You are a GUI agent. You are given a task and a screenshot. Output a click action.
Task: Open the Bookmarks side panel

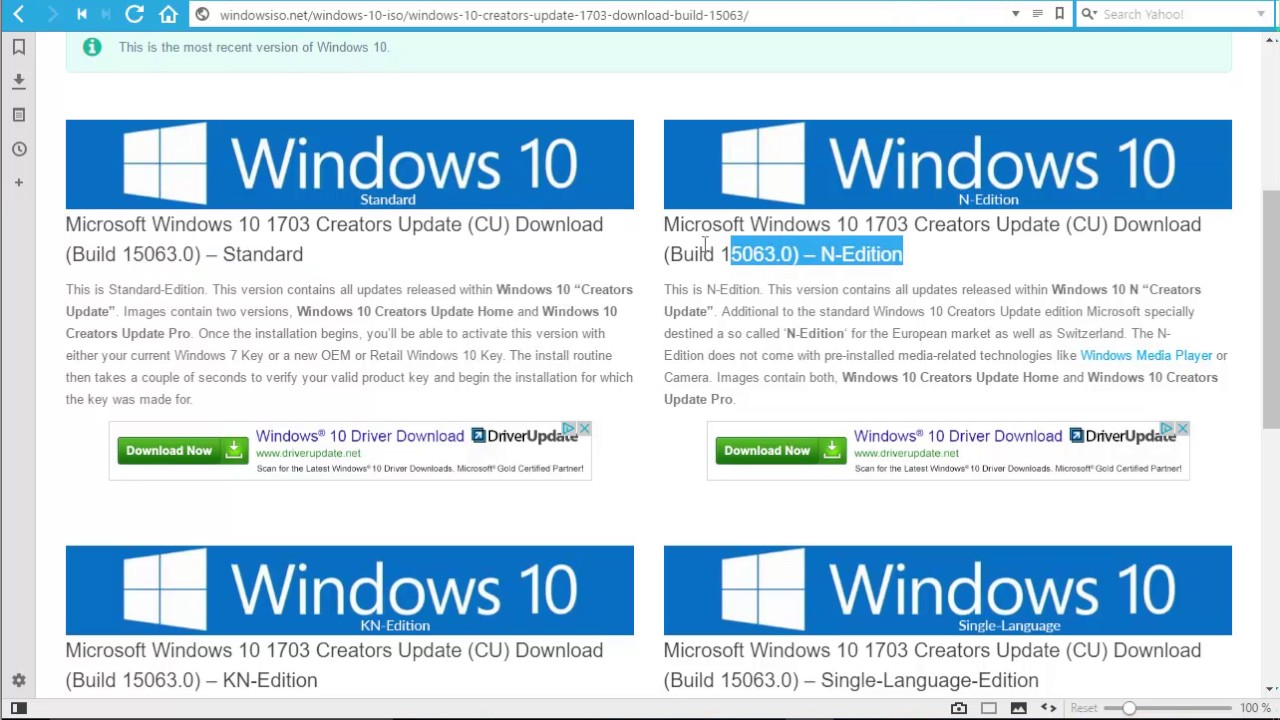(x=19, y=47)
